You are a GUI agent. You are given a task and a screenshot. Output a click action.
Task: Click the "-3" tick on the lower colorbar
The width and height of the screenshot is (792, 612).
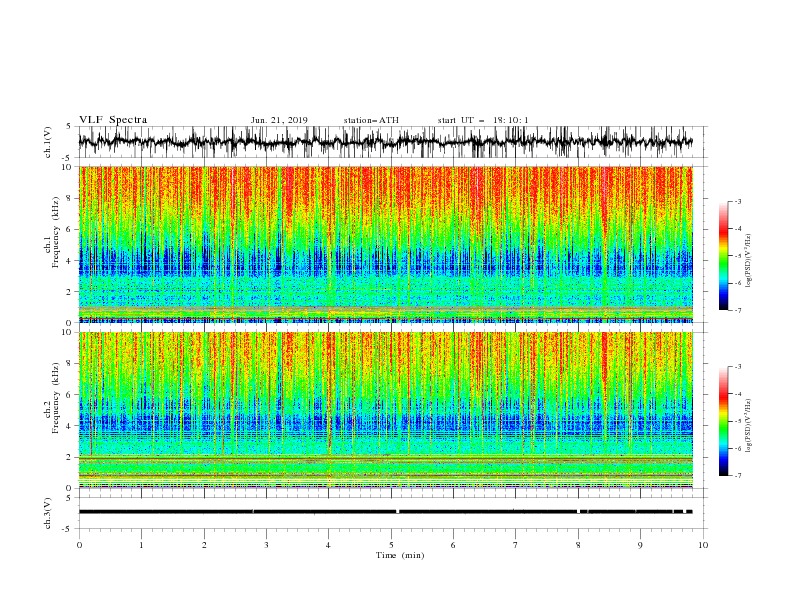point(737,367)
